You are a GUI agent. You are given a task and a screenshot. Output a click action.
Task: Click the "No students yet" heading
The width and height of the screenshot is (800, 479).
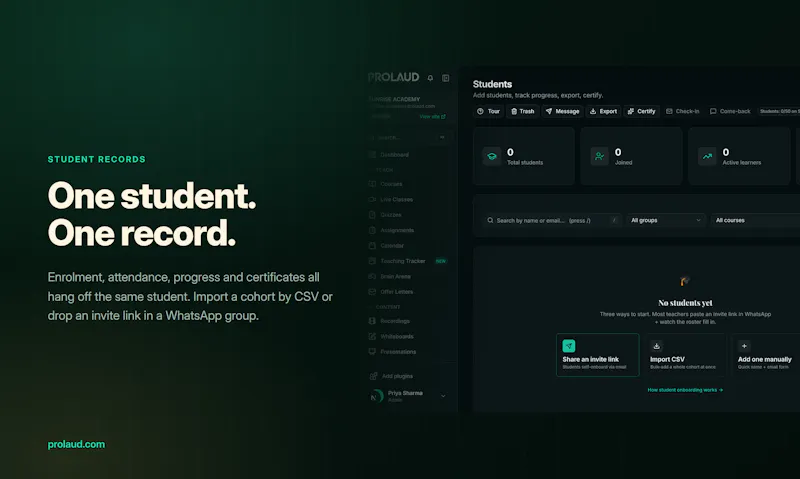685,302
